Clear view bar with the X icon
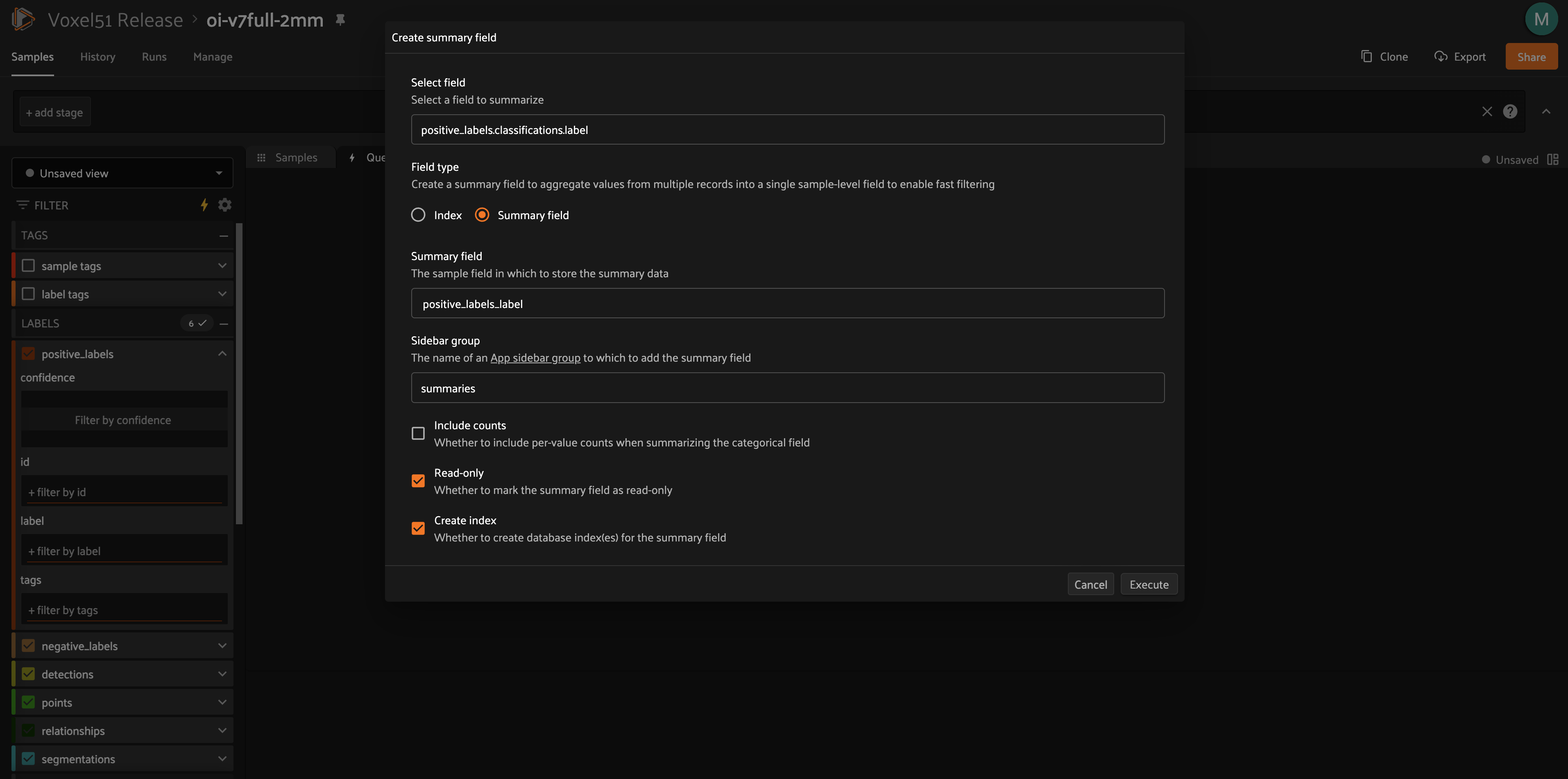This screenshot has height=779, width=1568. click(1487, 111)
